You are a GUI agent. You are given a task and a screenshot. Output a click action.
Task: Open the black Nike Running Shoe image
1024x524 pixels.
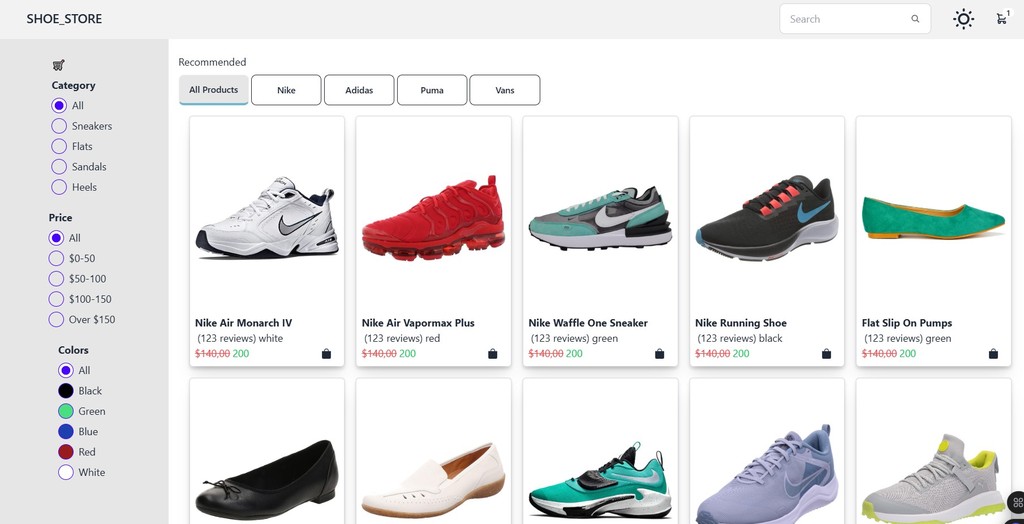(x=767, y=217)
